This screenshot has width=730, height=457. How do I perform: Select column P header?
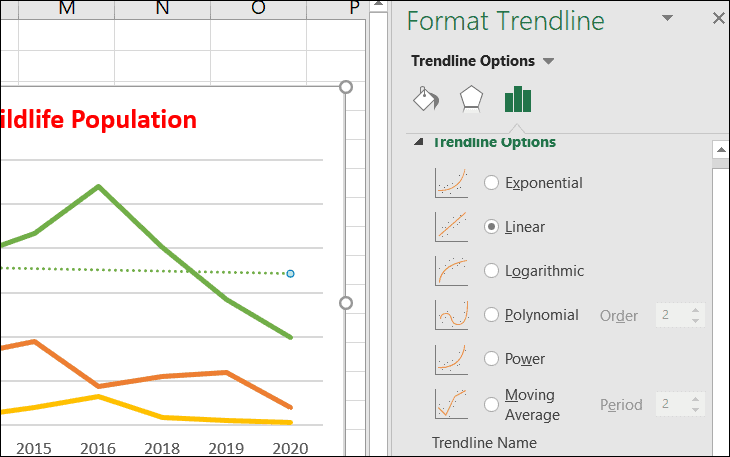[337, 9]
